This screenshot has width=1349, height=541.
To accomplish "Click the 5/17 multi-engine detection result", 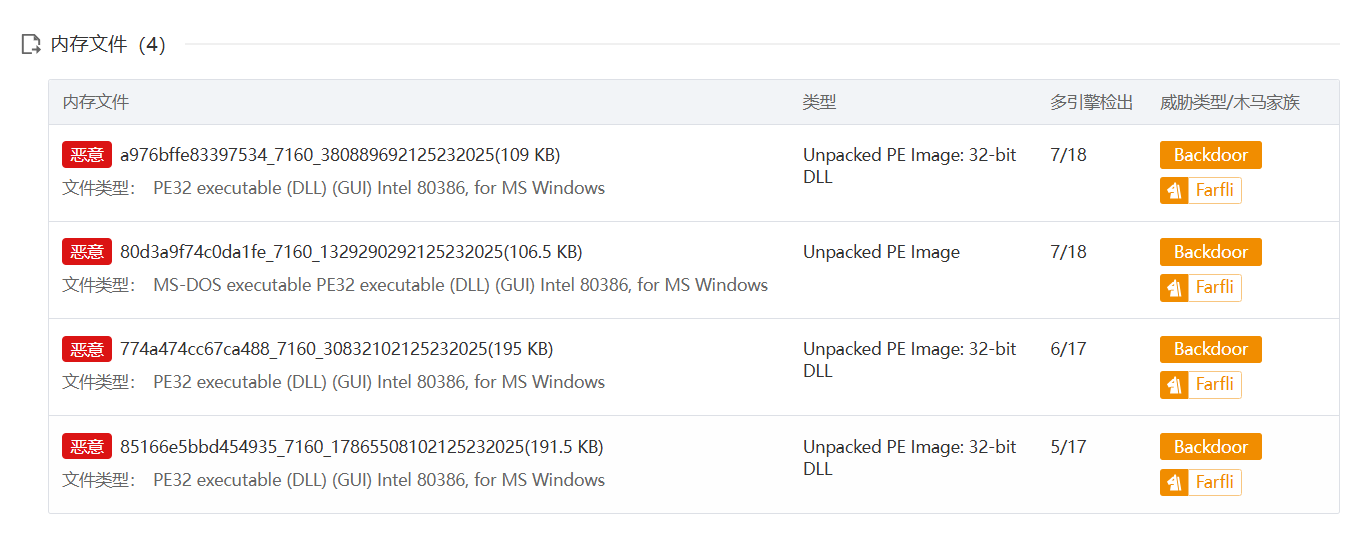I will click(1068, 447).
